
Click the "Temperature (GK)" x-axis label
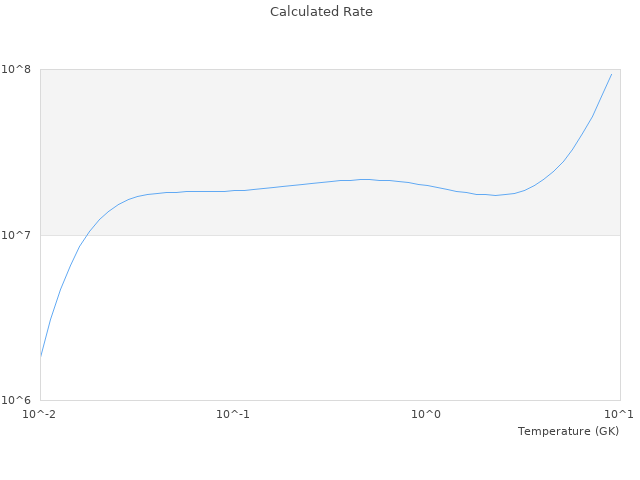568,431
